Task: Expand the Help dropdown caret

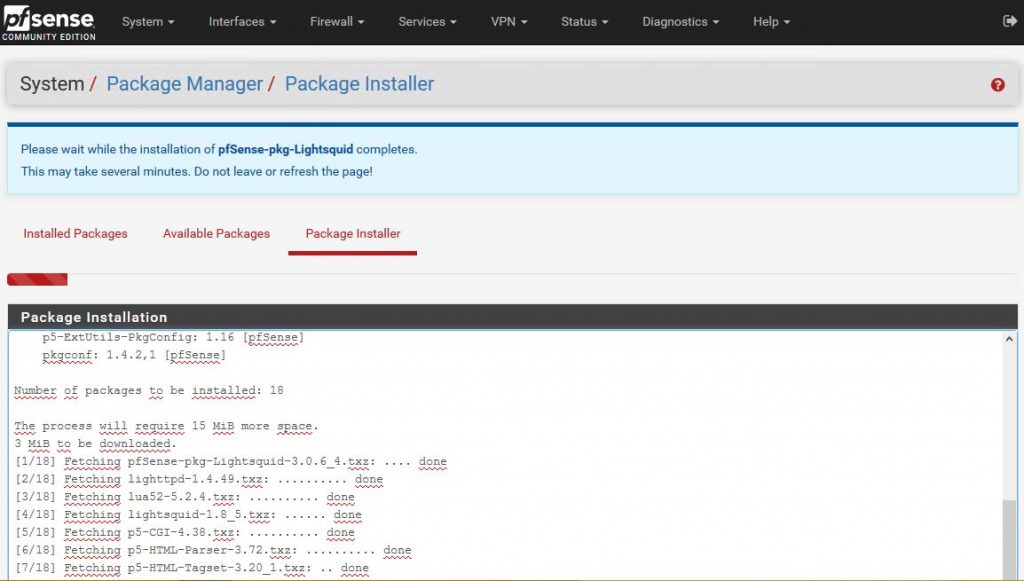Action: [790, 21]
